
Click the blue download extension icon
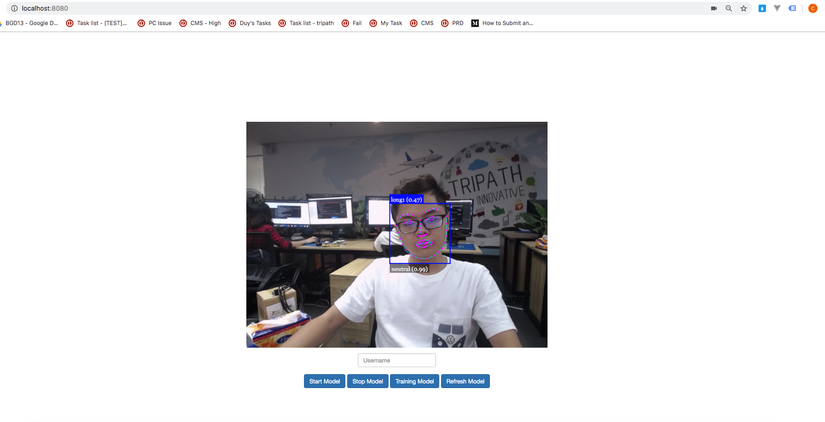click(762, 8)
